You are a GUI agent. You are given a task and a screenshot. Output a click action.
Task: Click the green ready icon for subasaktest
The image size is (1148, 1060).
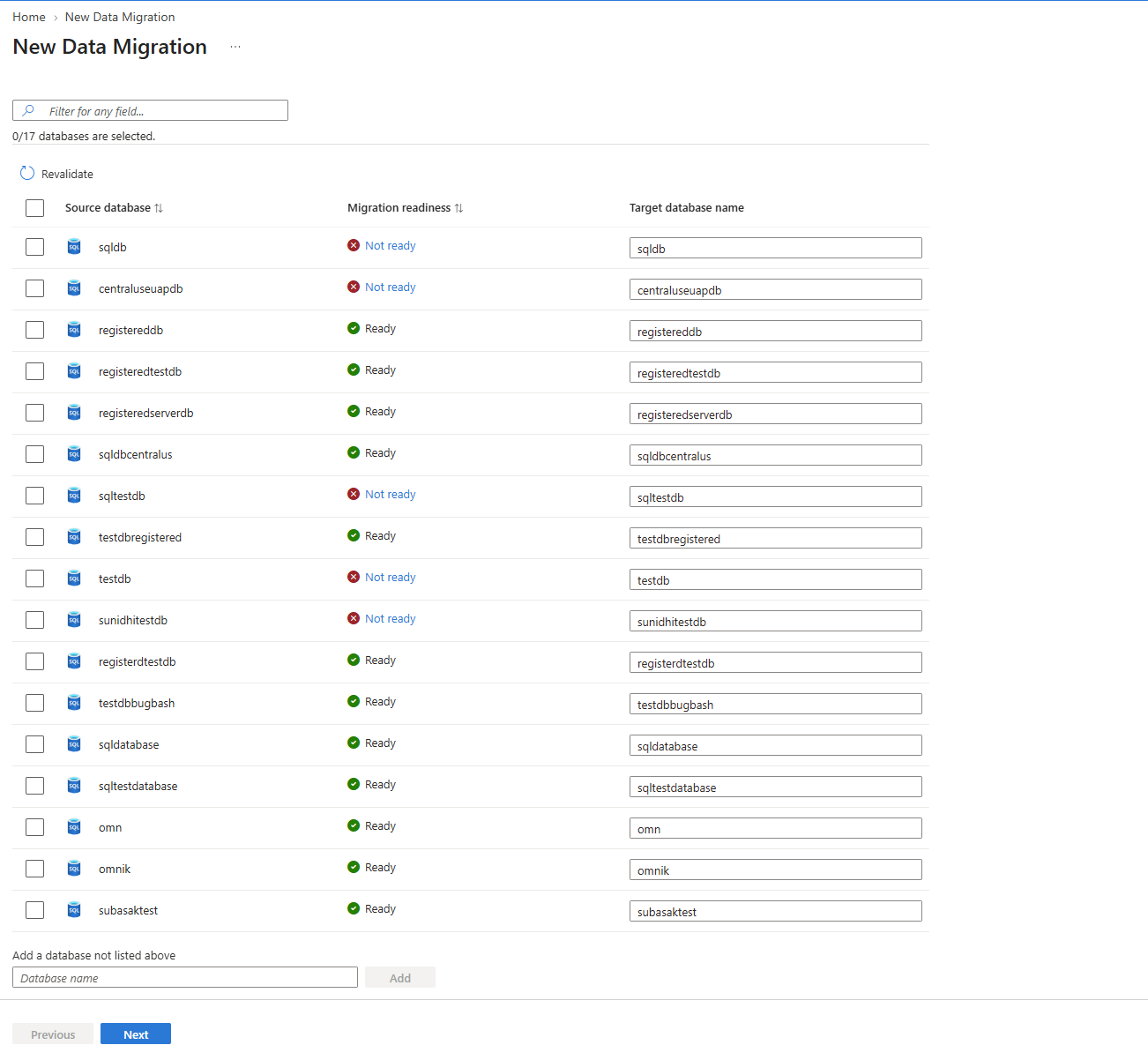pos(354,908)
